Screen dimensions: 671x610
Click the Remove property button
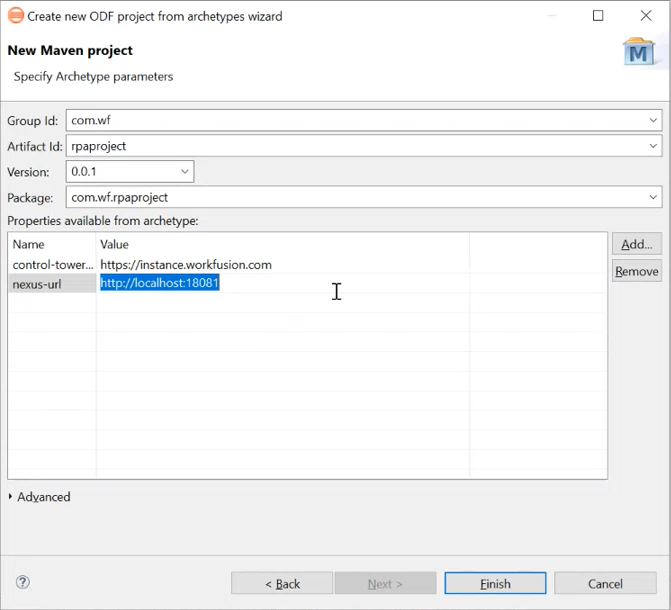(x=637, y=271)
